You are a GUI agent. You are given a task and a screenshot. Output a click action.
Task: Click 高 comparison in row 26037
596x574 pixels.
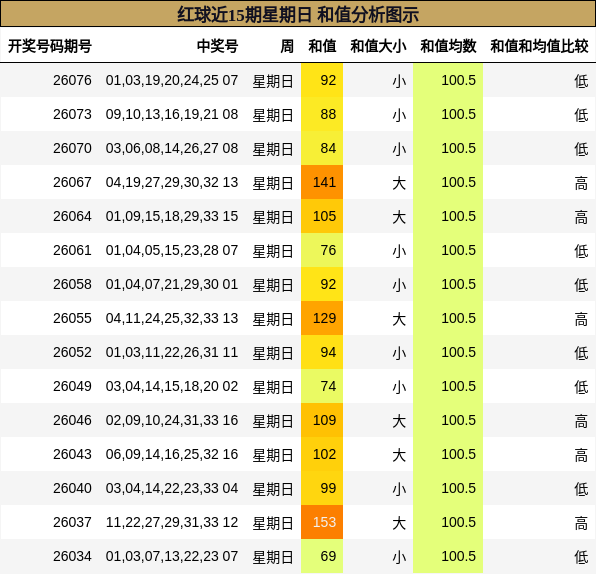coord(582,523)
